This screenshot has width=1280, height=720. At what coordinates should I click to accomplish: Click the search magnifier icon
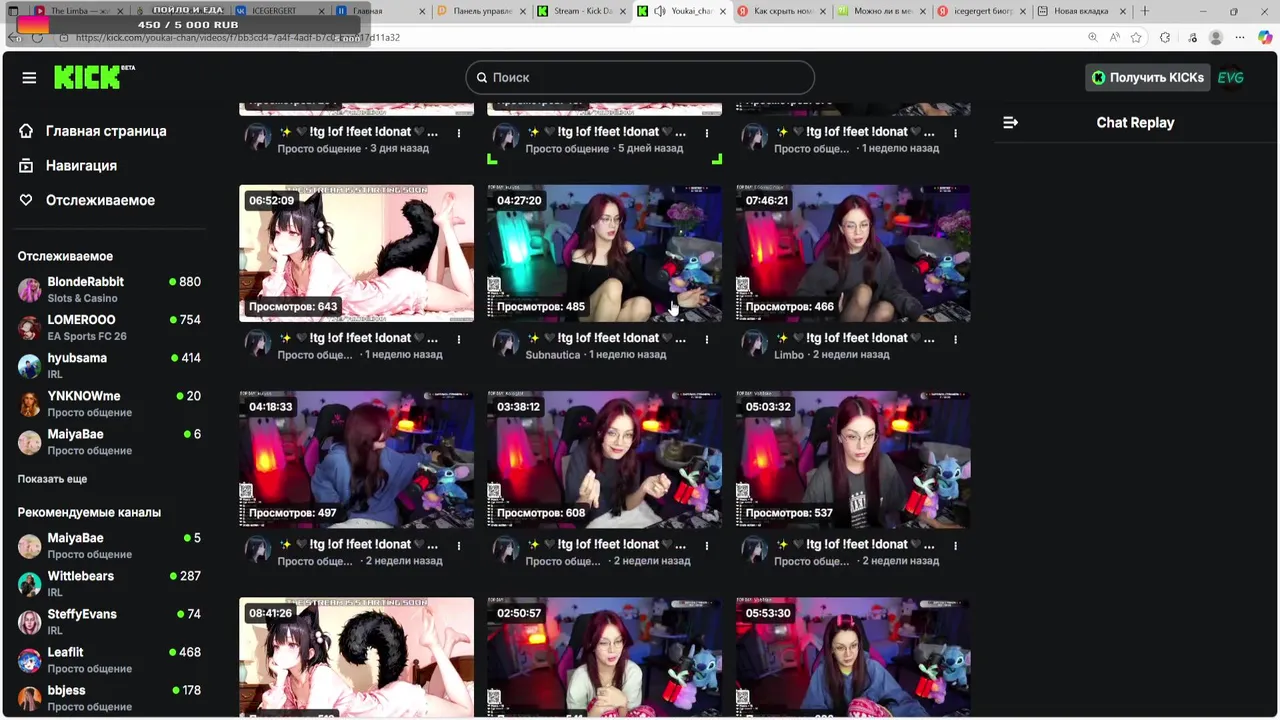pyautogui.click(x=482, y=77)
